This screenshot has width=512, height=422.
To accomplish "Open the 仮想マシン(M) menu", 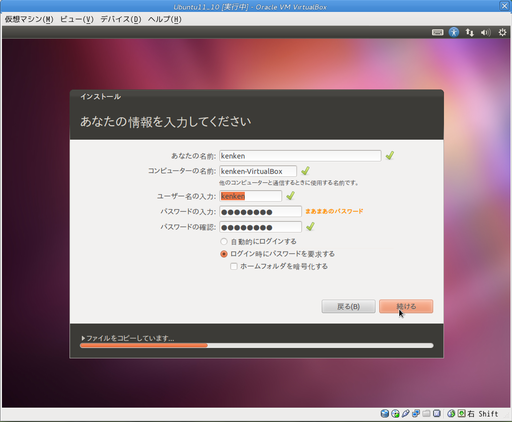I will tap(29, 19).
